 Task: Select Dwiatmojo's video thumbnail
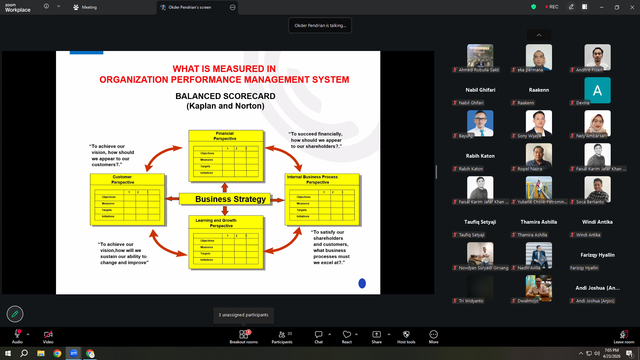[x=539, y=289]
